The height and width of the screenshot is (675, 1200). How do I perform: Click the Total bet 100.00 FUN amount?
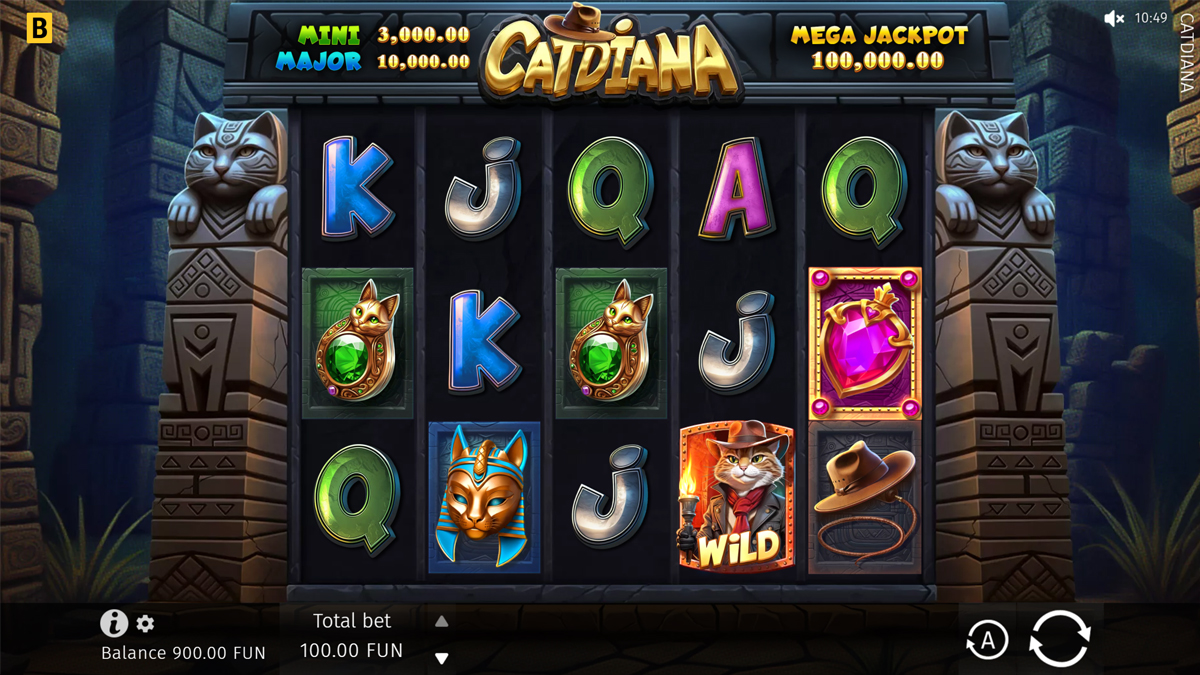click(x=352, y=651)
